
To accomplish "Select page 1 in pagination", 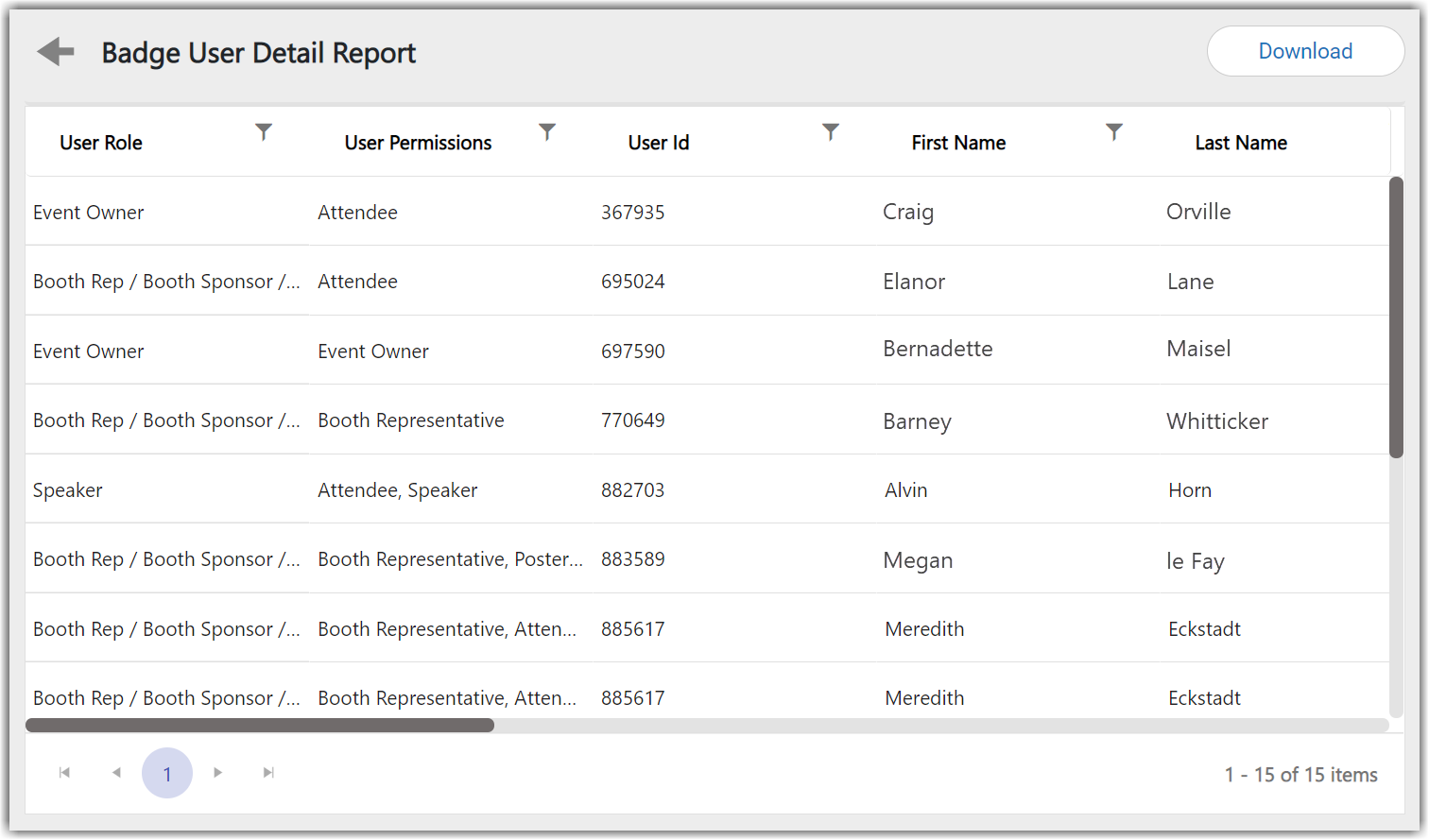I will [167, 774].
